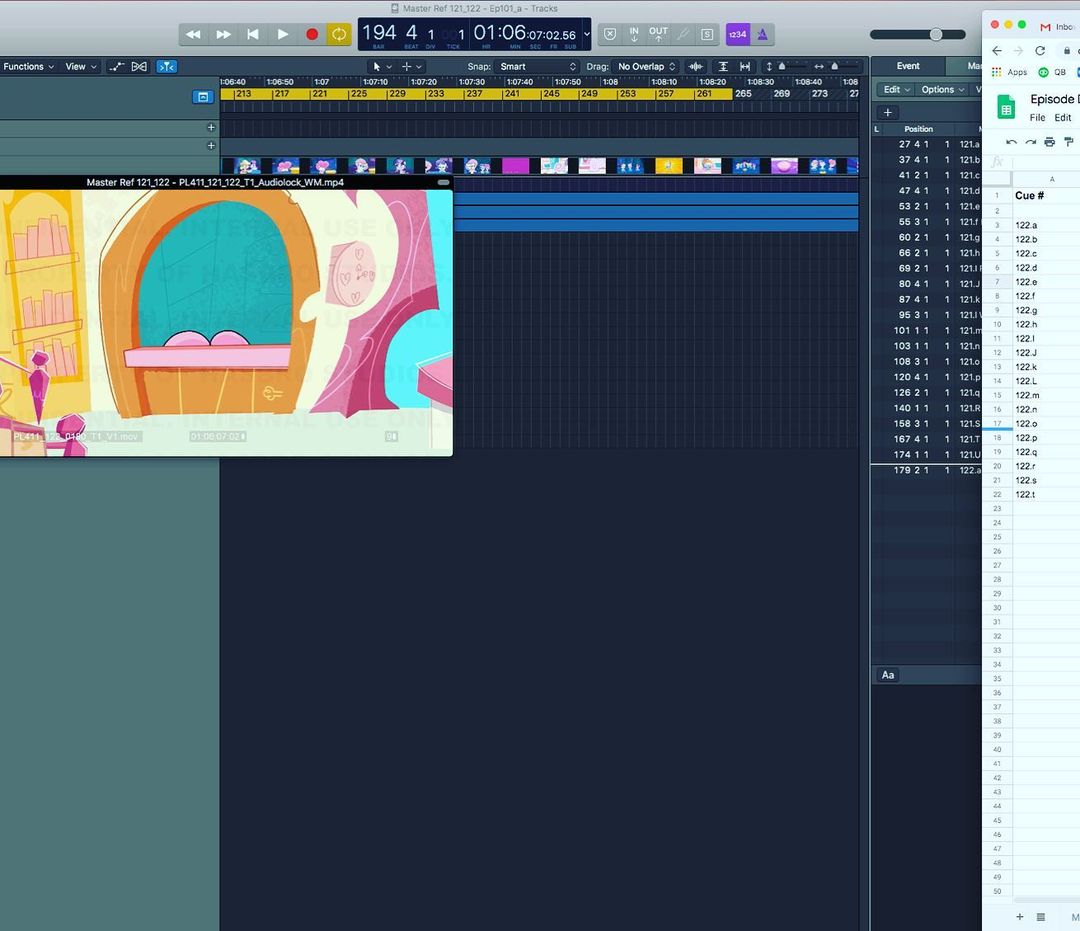This screenshot has height=931, width=1080.
Task: Open the QB bookmark in Chrome
Action: [1052, 72]
